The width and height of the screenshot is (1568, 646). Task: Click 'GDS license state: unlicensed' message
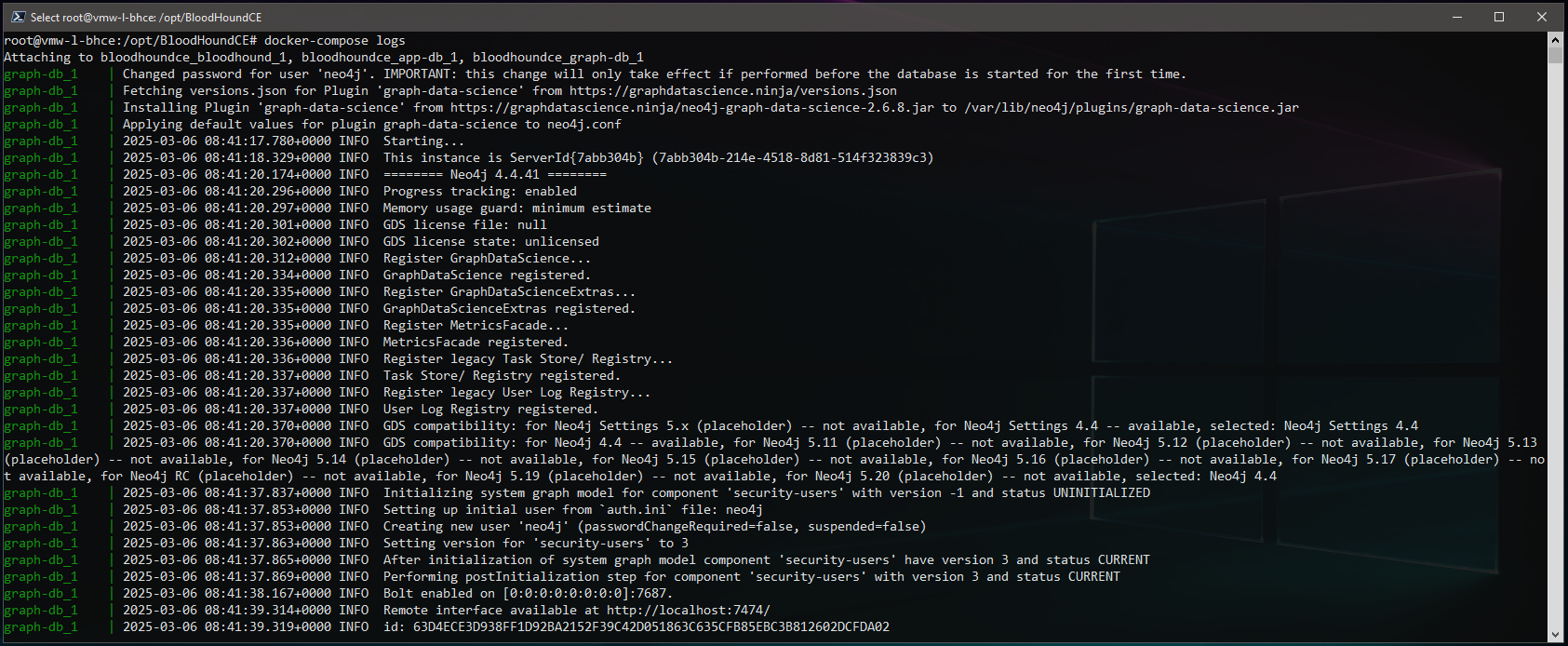[x=491, y=241]
